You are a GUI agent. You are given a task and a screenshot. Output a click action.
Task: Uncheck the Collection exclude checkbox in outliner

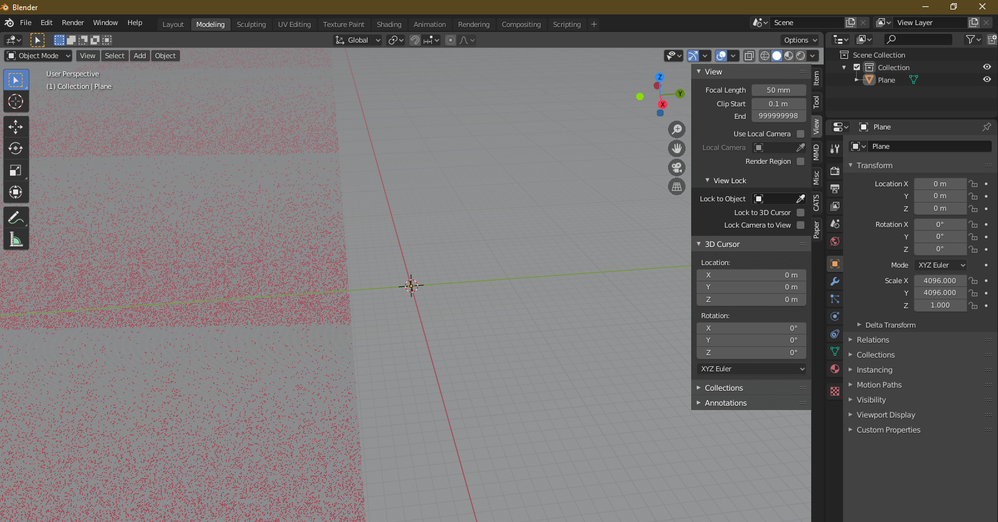point(857,67)
